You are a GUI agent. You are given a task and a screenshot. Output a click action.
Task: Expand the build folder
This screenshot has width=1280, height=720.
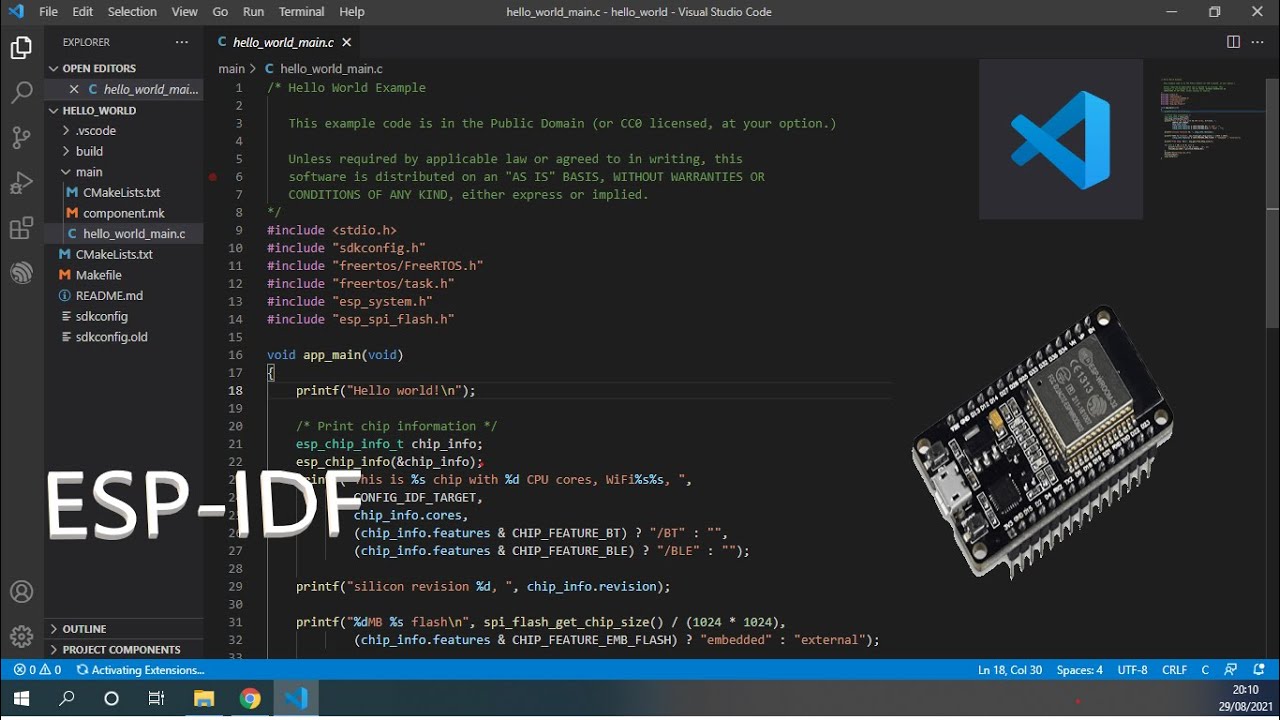tap(124, 151)
